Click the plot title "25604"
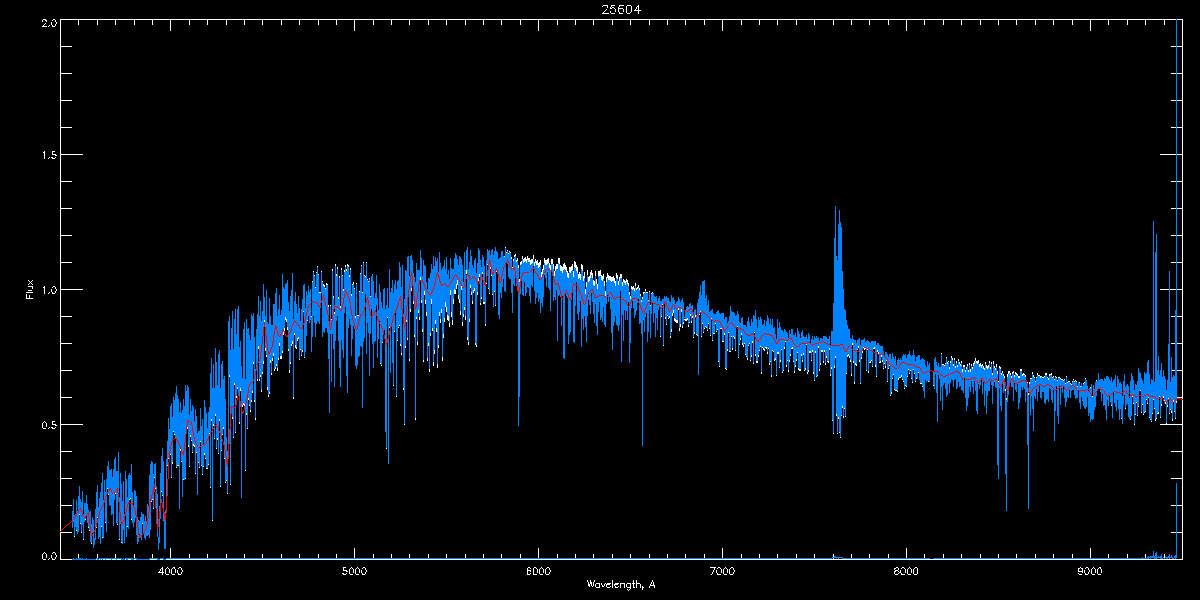This screenshot has width=1200, height=600. pyautogui.click(x=620, y=10)
